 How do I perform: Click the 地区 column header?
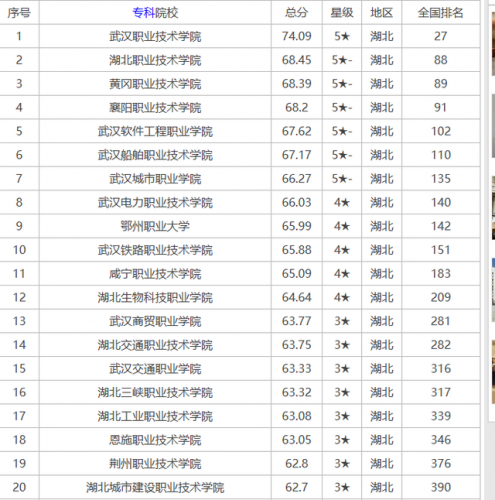(x=382, y=13)
